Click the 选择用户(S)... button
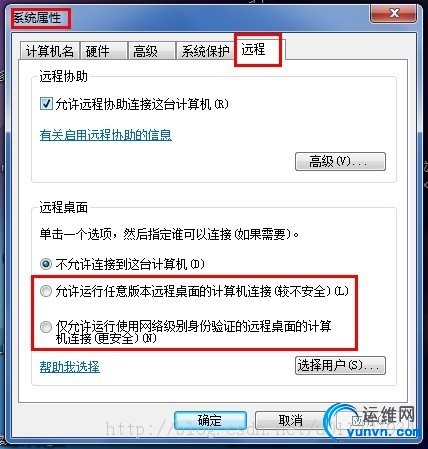428x449 pixels. (x=340, y=365)
